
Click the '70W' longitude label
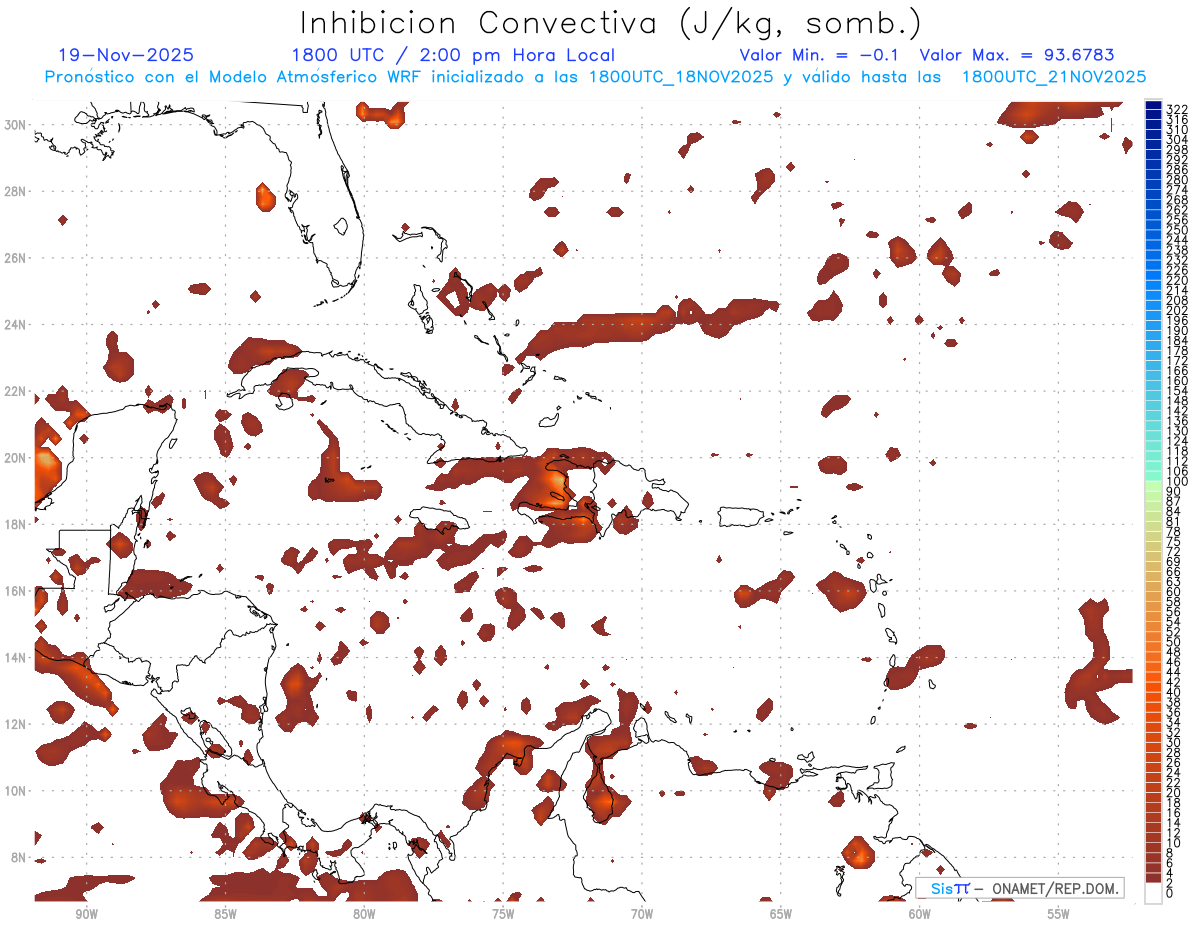pyautogui.click(x=642, y=914)
